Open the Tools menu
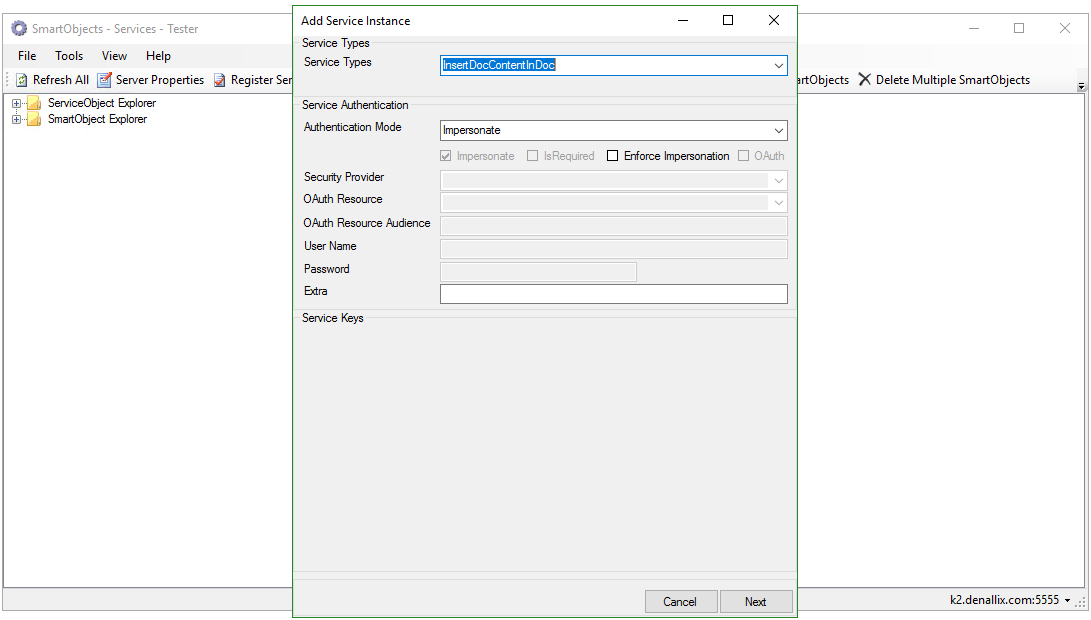Image resolution: width=1091 pixels, height=620 pixels. (69, 56)
